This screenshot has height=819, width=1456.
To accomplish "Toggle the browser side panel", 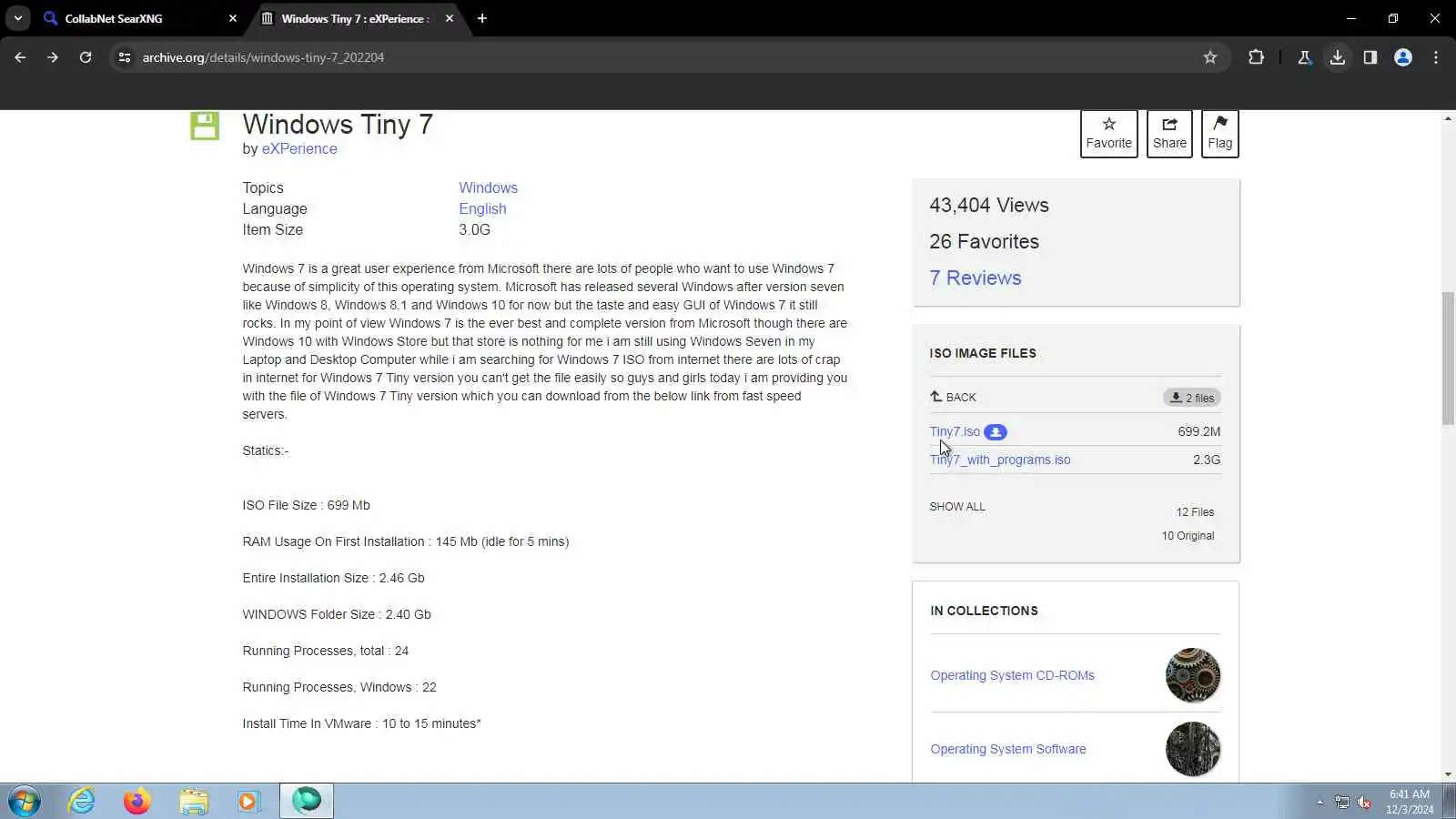I will pyautogui.click(x=1370, y=57).
